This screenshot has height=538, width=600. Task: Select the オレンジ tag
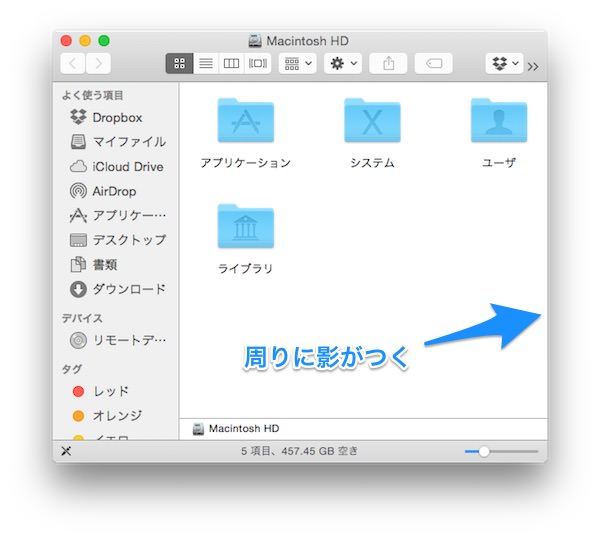[x=115, y=416]
